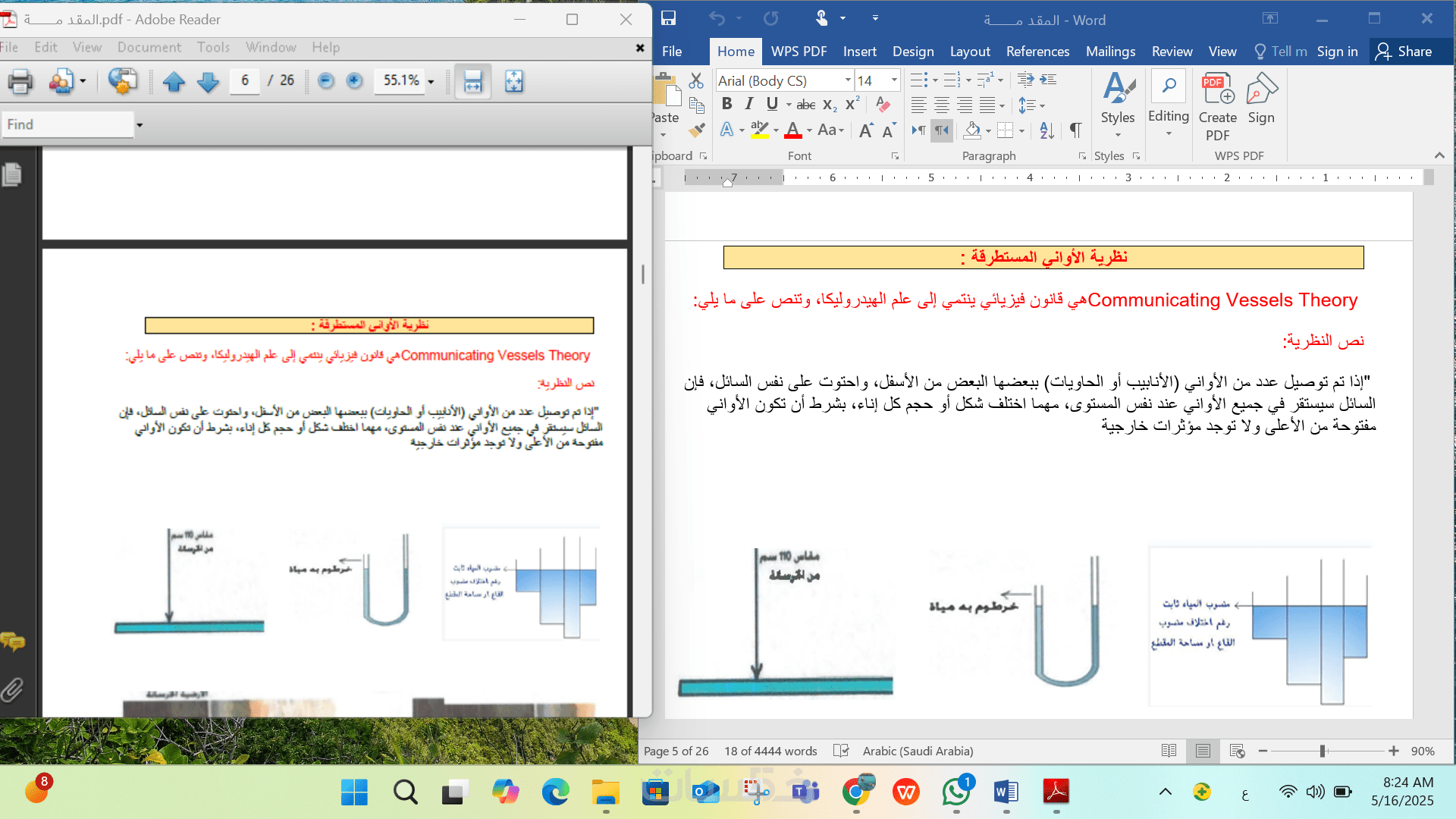Go to next page in Adobe Reader

pyautogui.click(x=208, y=81)
